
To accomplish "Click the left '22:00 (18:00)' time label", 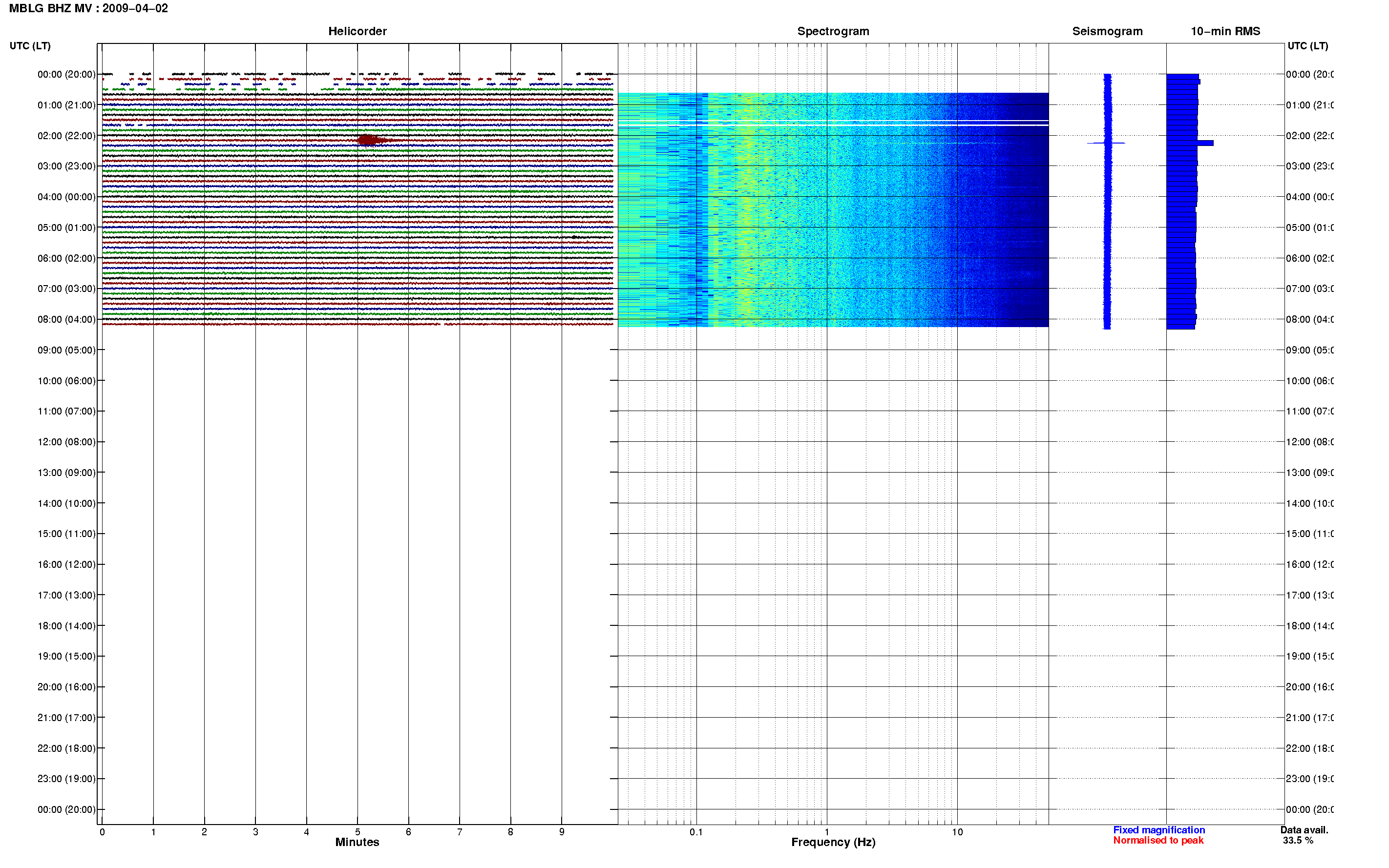I will (66, 748).
